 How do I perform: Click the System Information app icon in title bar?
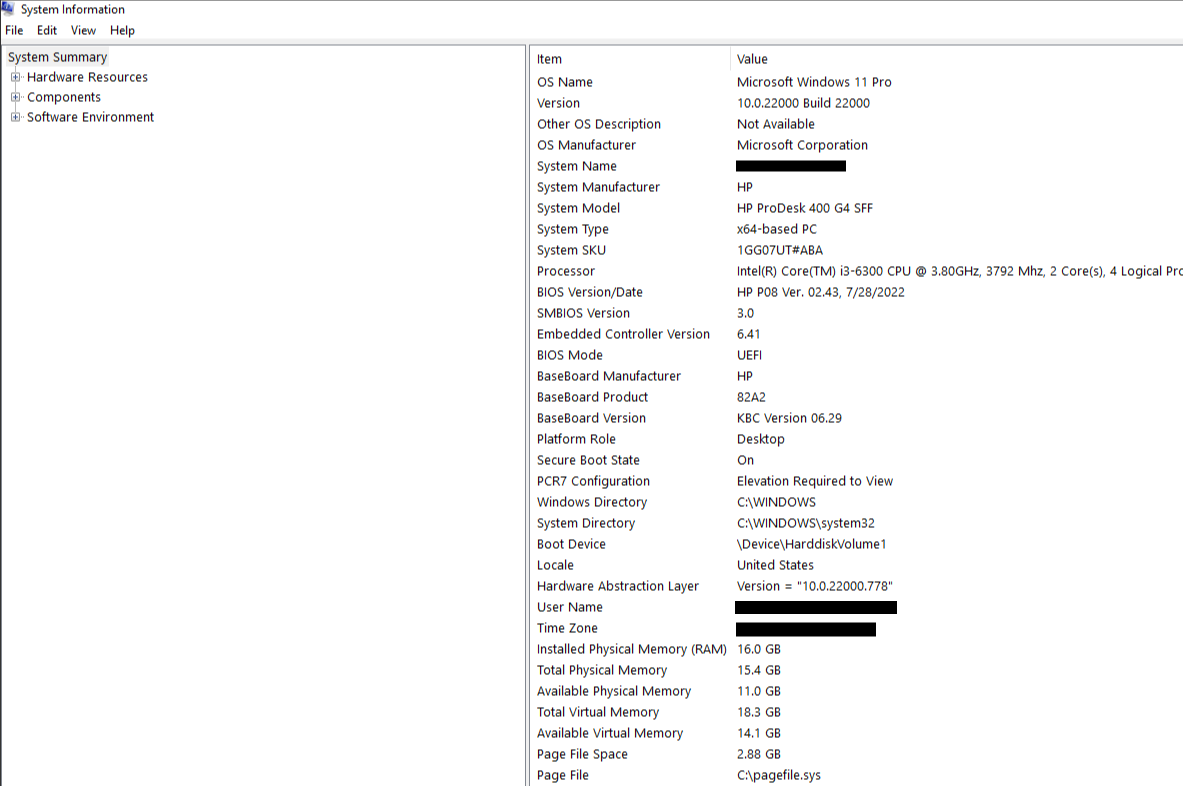click(x=8, y=8)
